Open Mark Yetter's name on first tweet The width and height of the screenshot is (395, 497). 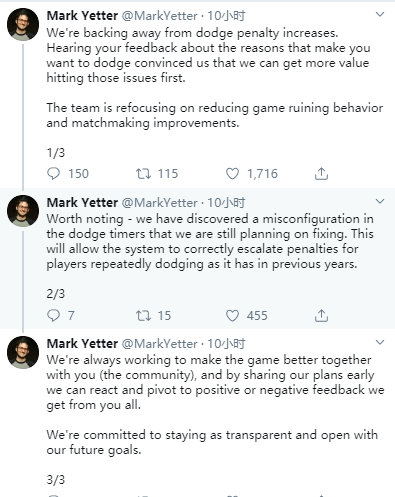pos(82,16)
